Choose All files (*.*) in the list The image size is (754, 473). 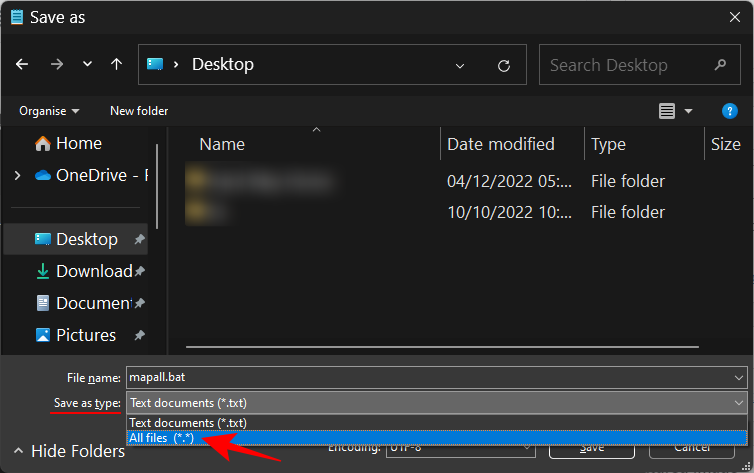437,438
